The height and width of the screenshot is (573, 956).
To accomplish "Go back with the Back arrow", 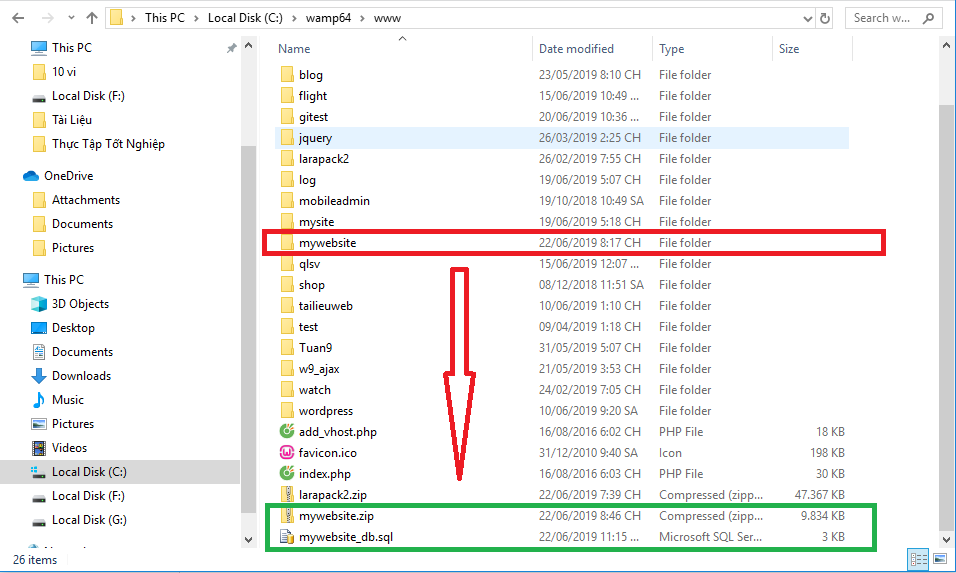I will [x=18, y=18].
